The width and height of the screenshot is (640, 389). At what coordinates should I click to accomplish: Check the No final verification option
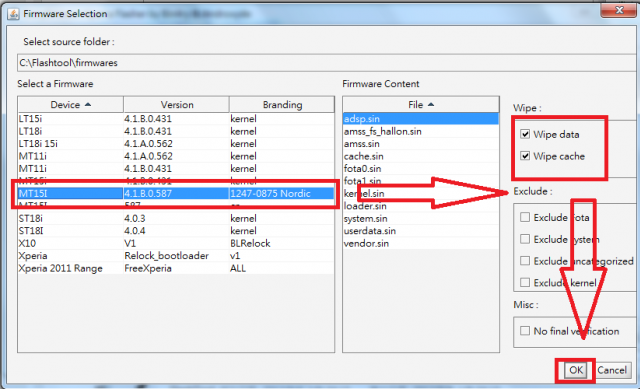(525, 331)
